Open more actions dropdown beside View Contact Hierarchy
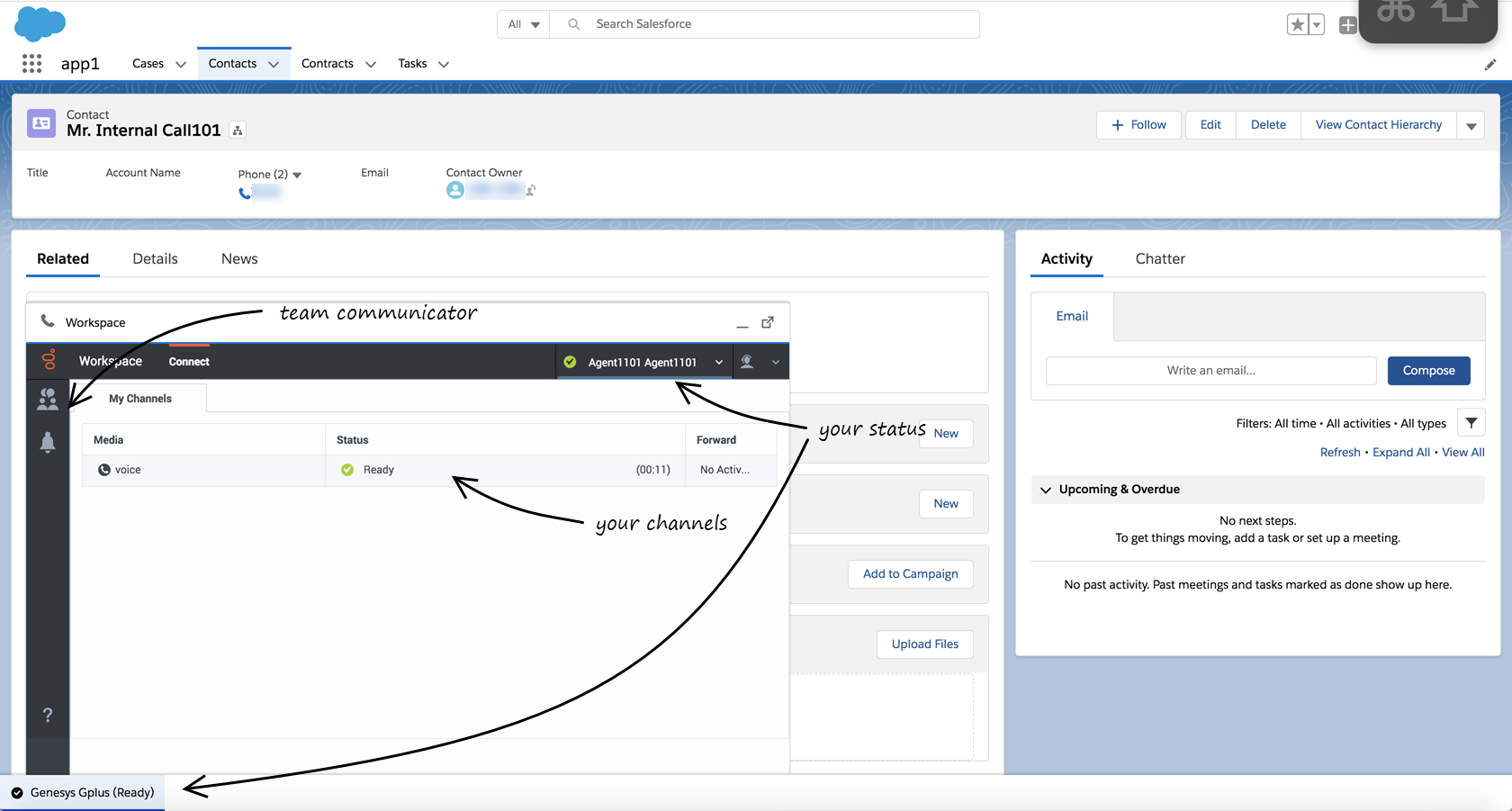Screen dimensions: 1512x811 [x=1471, y=125]
